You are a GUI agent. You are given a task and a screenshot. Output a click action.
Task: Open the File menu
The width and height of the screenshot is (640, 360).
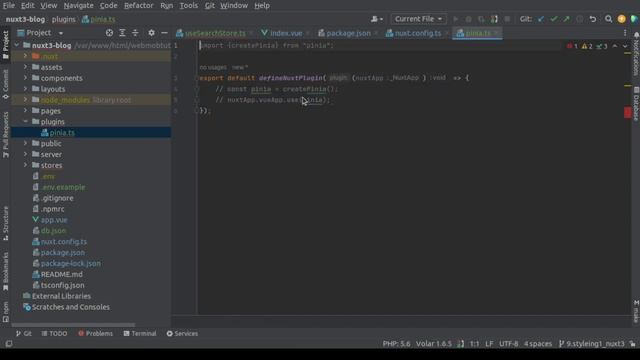point(9,5)
